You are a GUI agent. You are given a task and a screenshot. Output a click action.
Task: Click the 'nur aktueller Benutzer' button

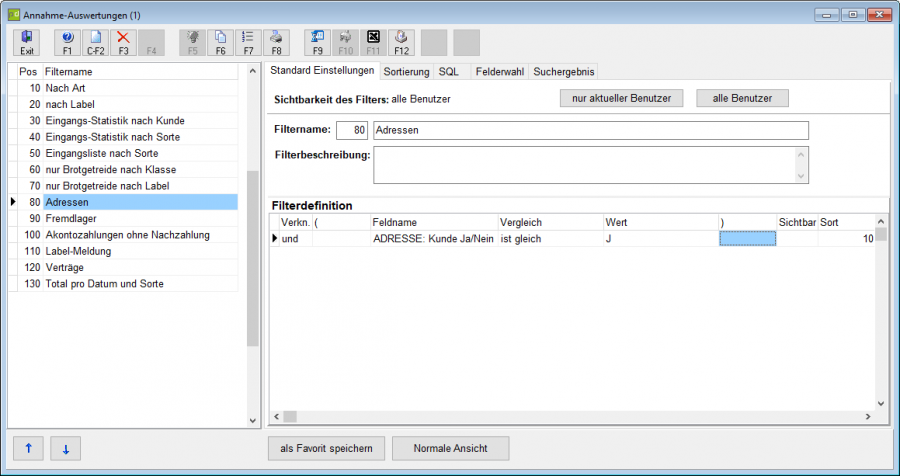(622, 98)
